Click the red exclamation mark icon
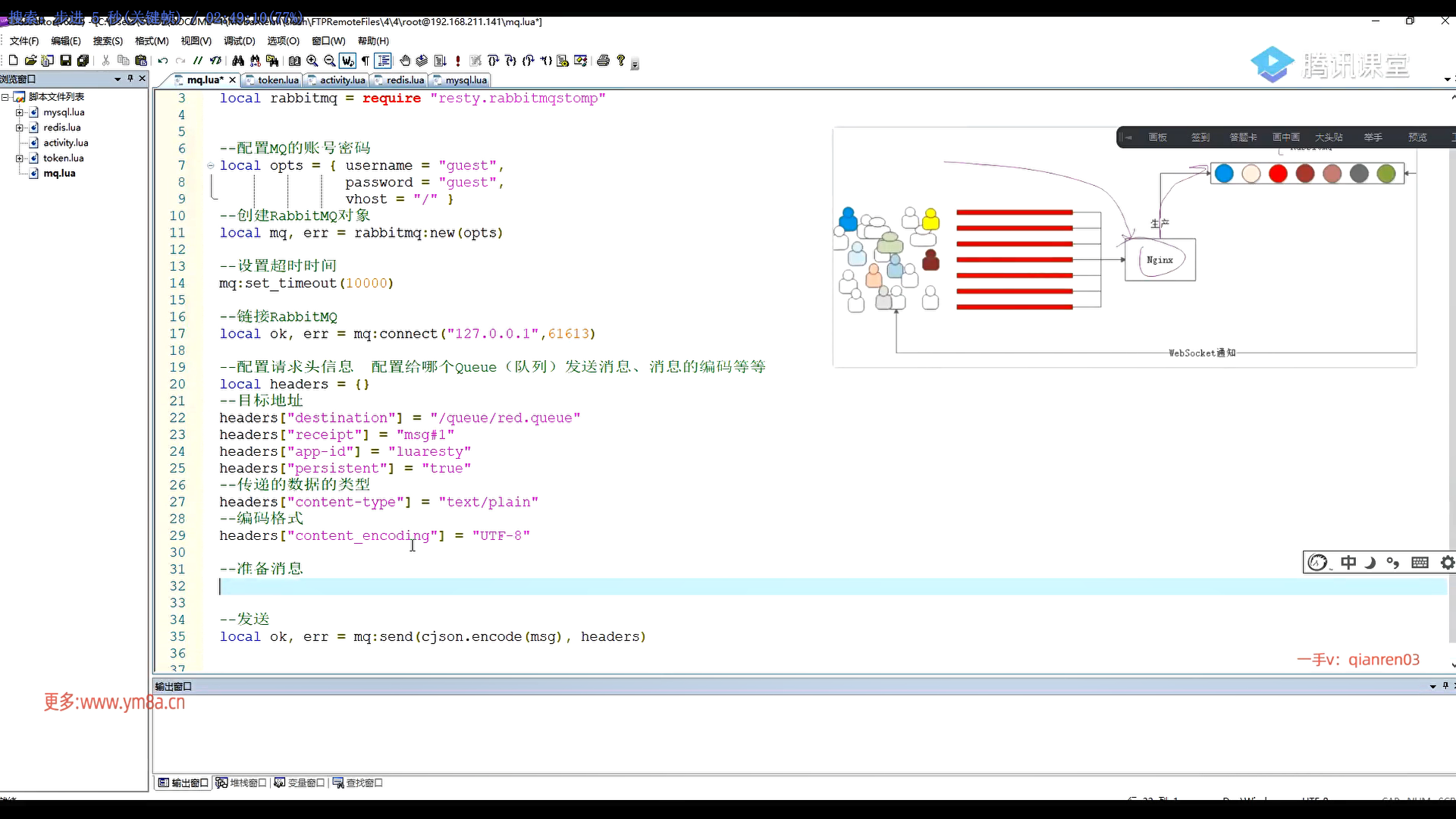The image size is (1456, 819). (458, 61)
